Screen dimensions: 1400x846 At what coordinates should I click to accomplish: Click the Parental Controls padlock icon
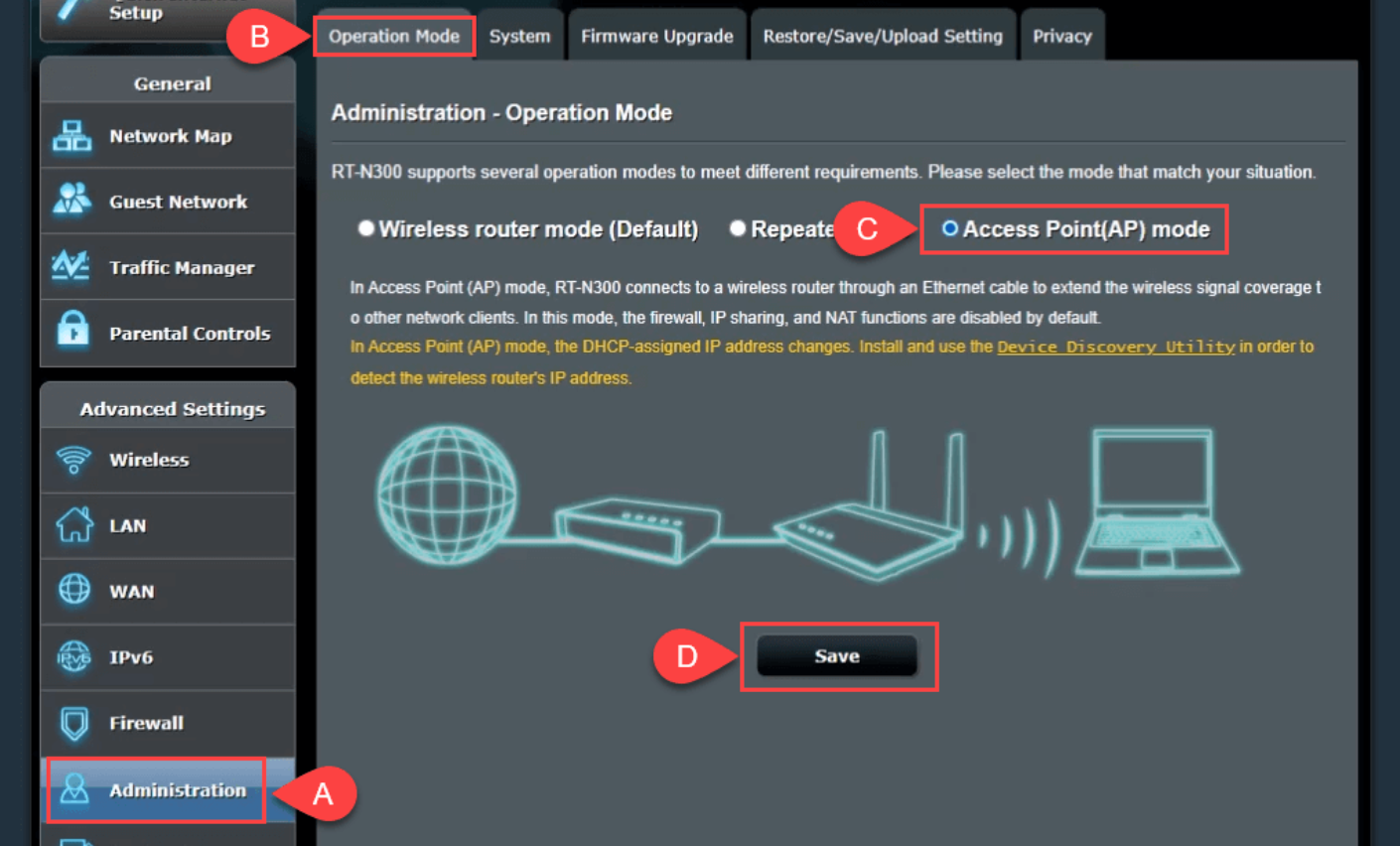point(72,330)
